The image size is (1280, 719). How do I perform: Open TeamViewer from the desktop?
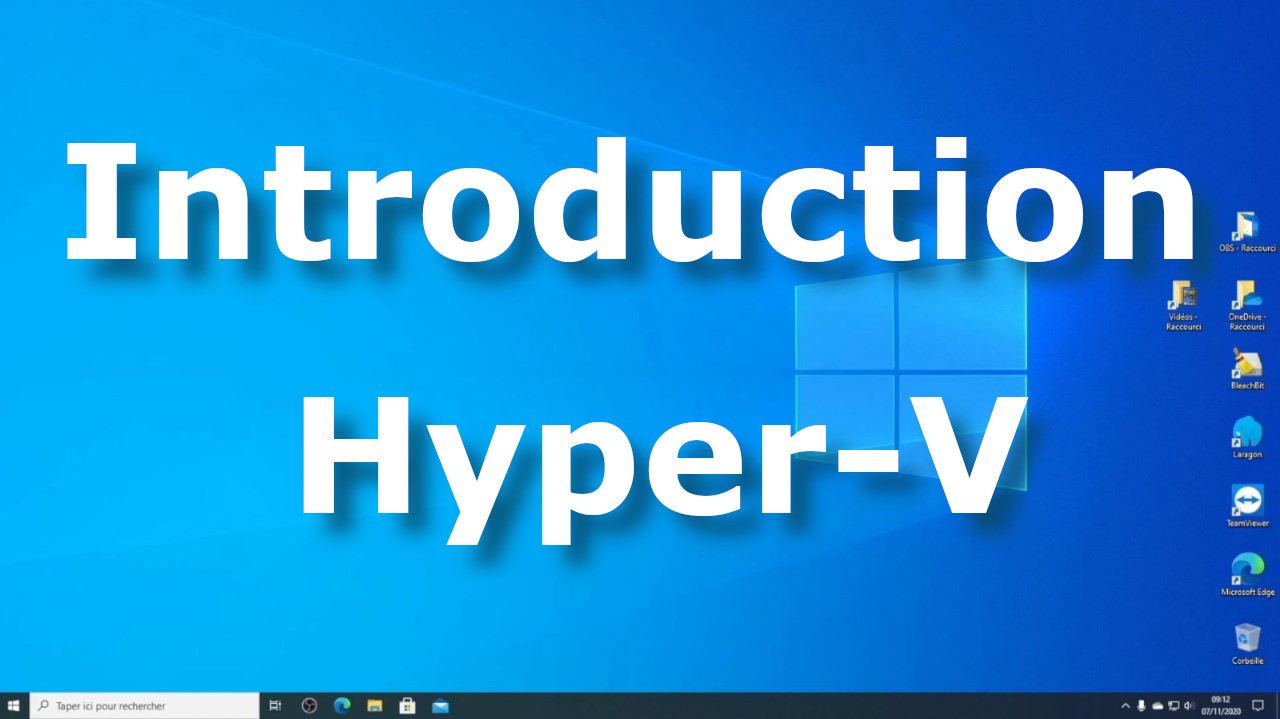pyautogui.click(x=1247, y=500)
